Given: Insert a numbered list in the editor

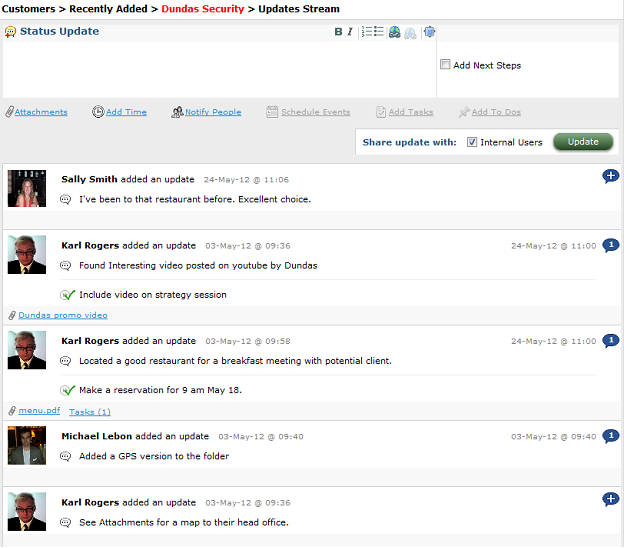Looking at the screenshot, I should pos(367,32).
